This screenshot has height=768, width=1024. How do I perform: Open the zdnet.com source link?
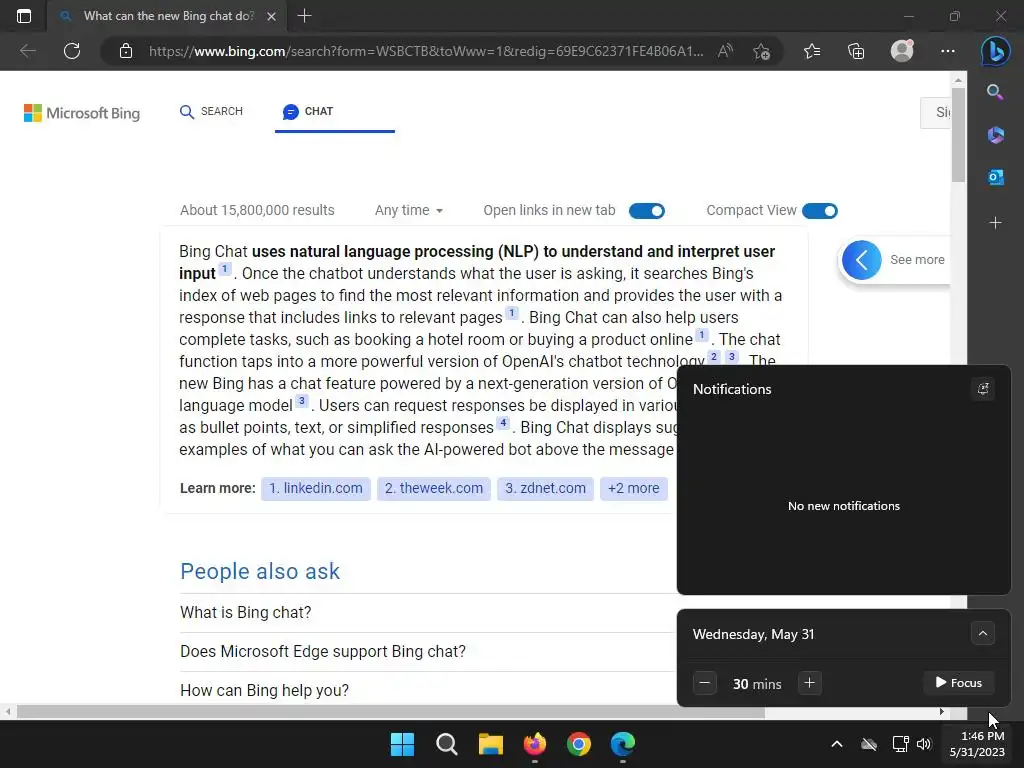(x=545, y=488)
